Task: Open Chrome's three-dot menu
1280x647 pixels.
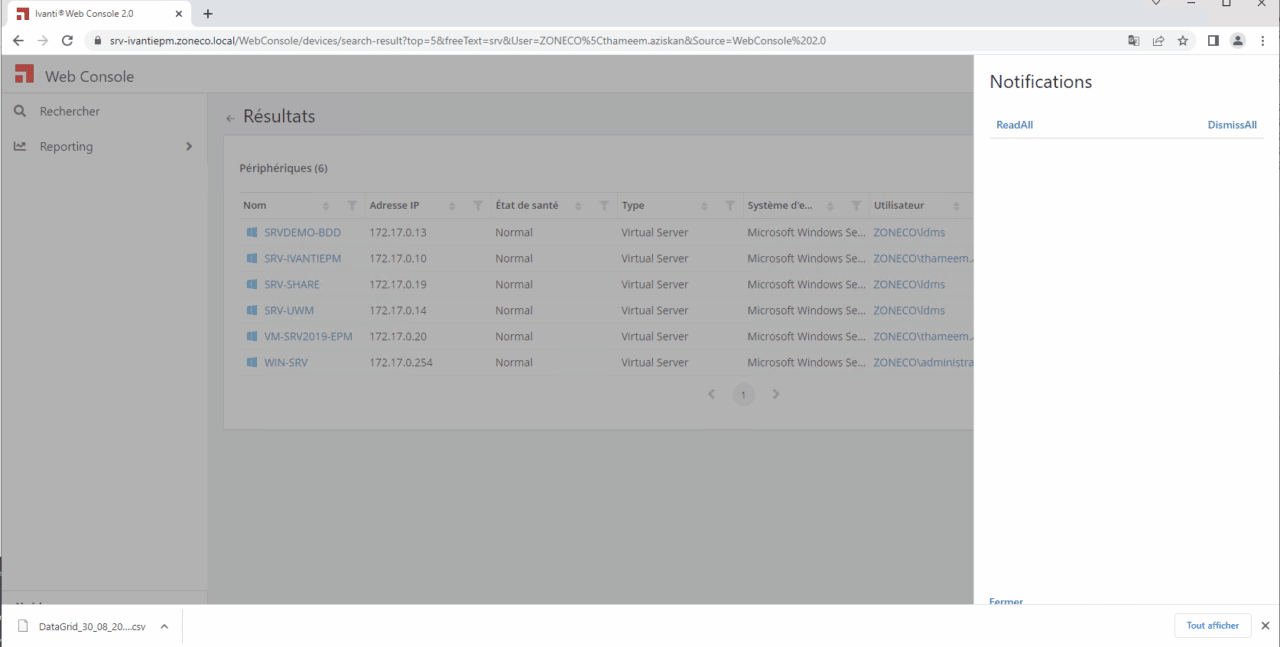Action: pos(1263,41)
